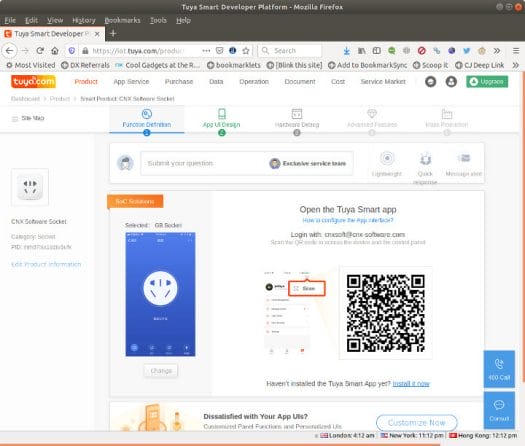The height and width of the screenshot is (446, 525).
Task: Click the Lightweight feature icon
Action: (387, 158)
